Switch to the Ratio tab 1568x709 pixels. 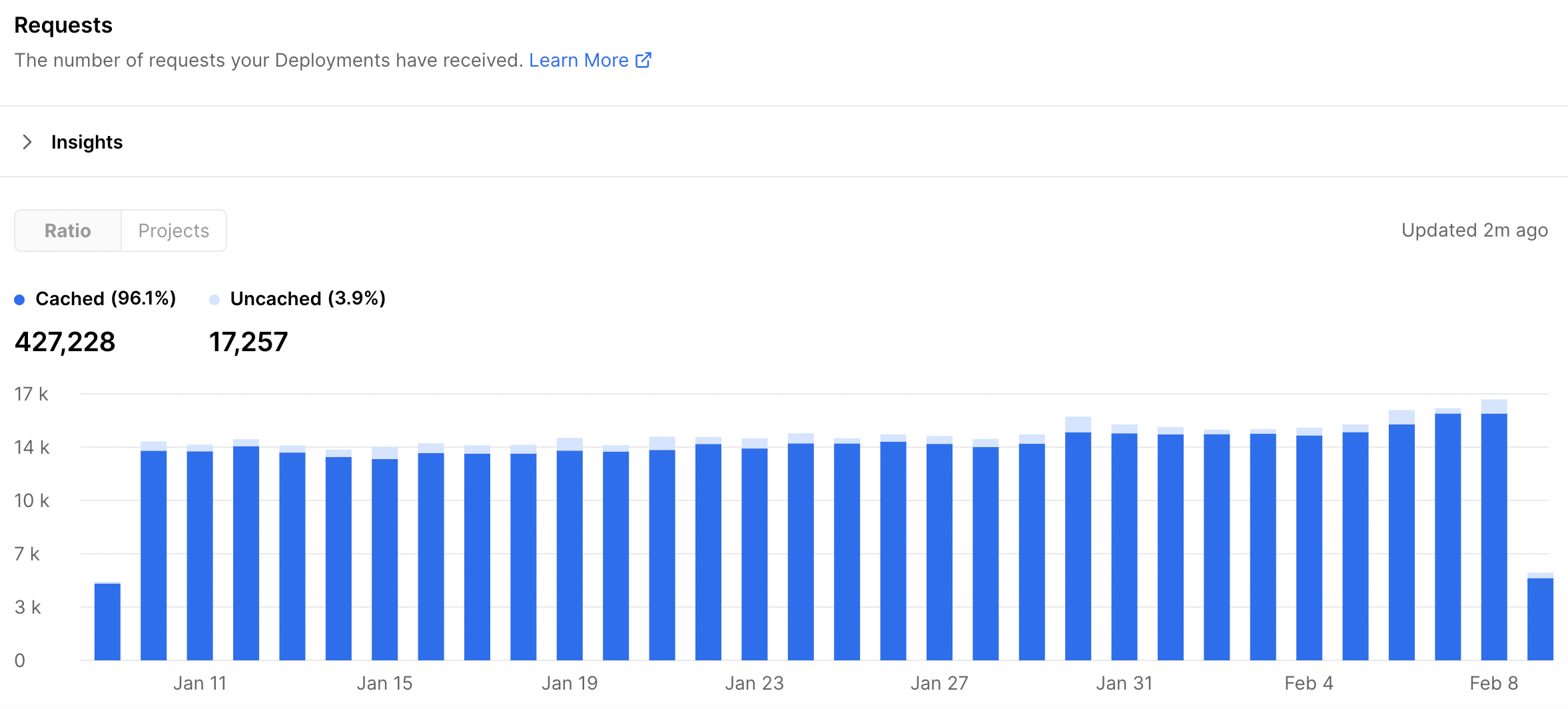(68, 231)
